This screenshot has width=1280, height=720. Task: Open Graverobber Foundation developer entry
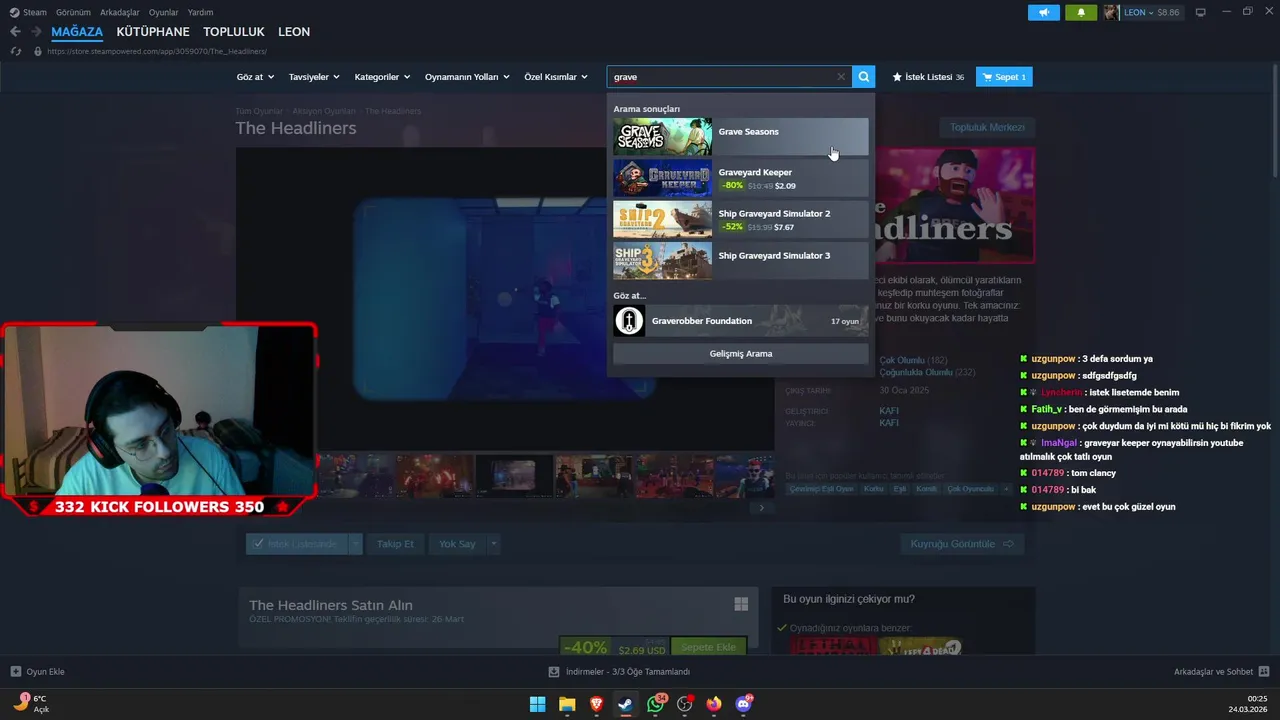pos(740,321)
